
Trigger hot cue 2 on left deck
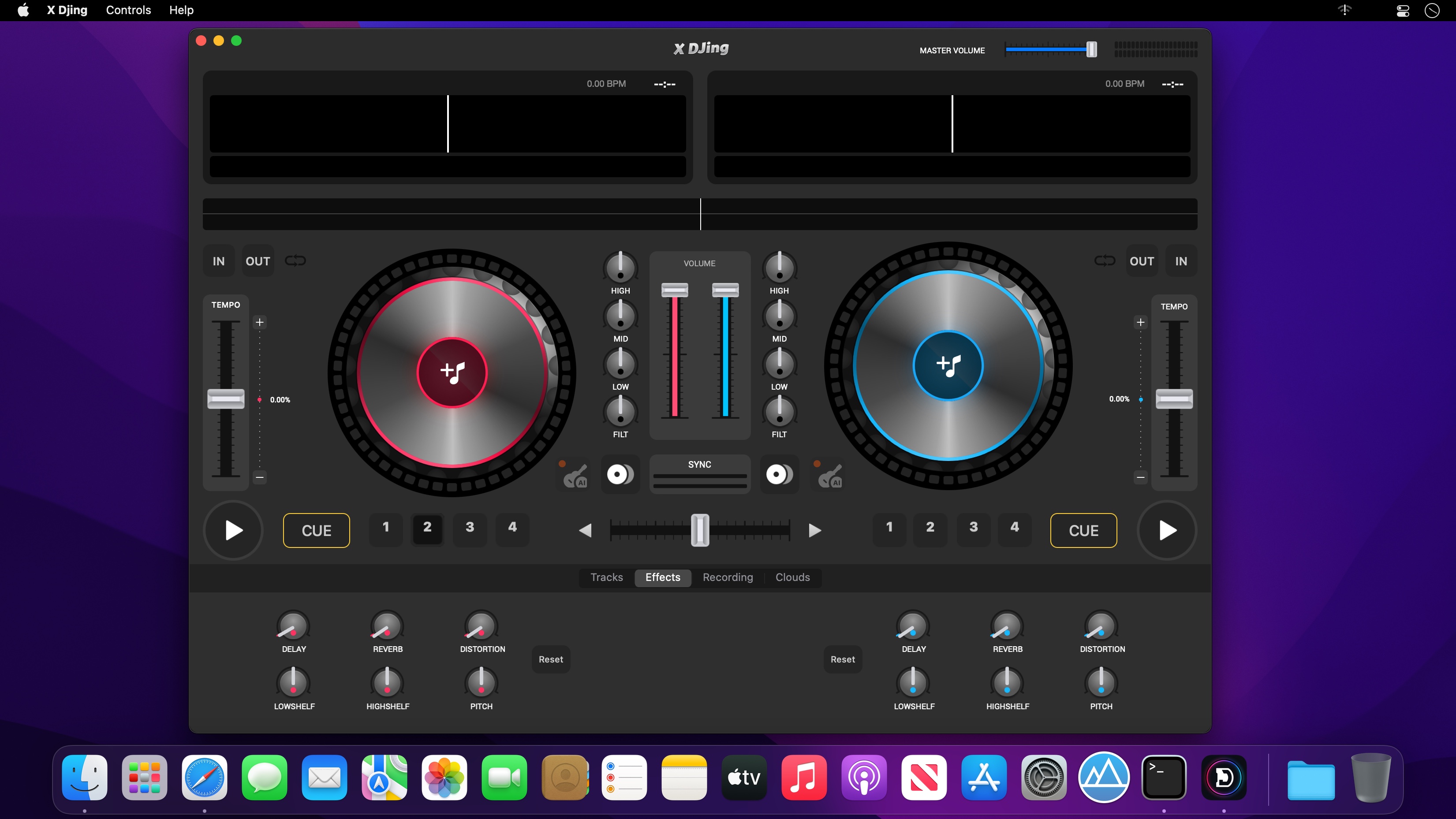coord(427,529)
